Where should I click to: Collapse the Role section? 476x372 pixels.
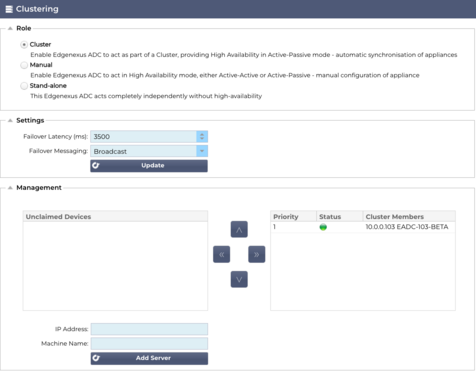tap(10, 28)
